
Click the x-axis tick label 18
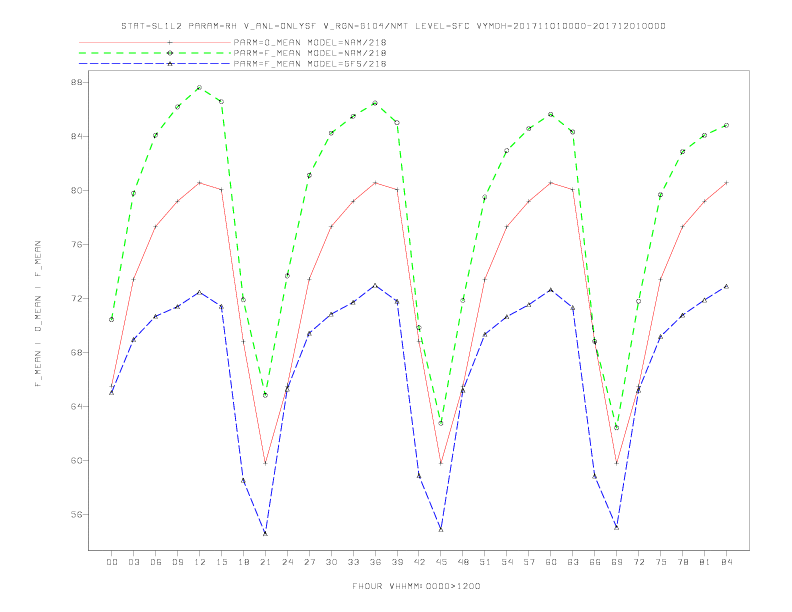coord(243,562)
